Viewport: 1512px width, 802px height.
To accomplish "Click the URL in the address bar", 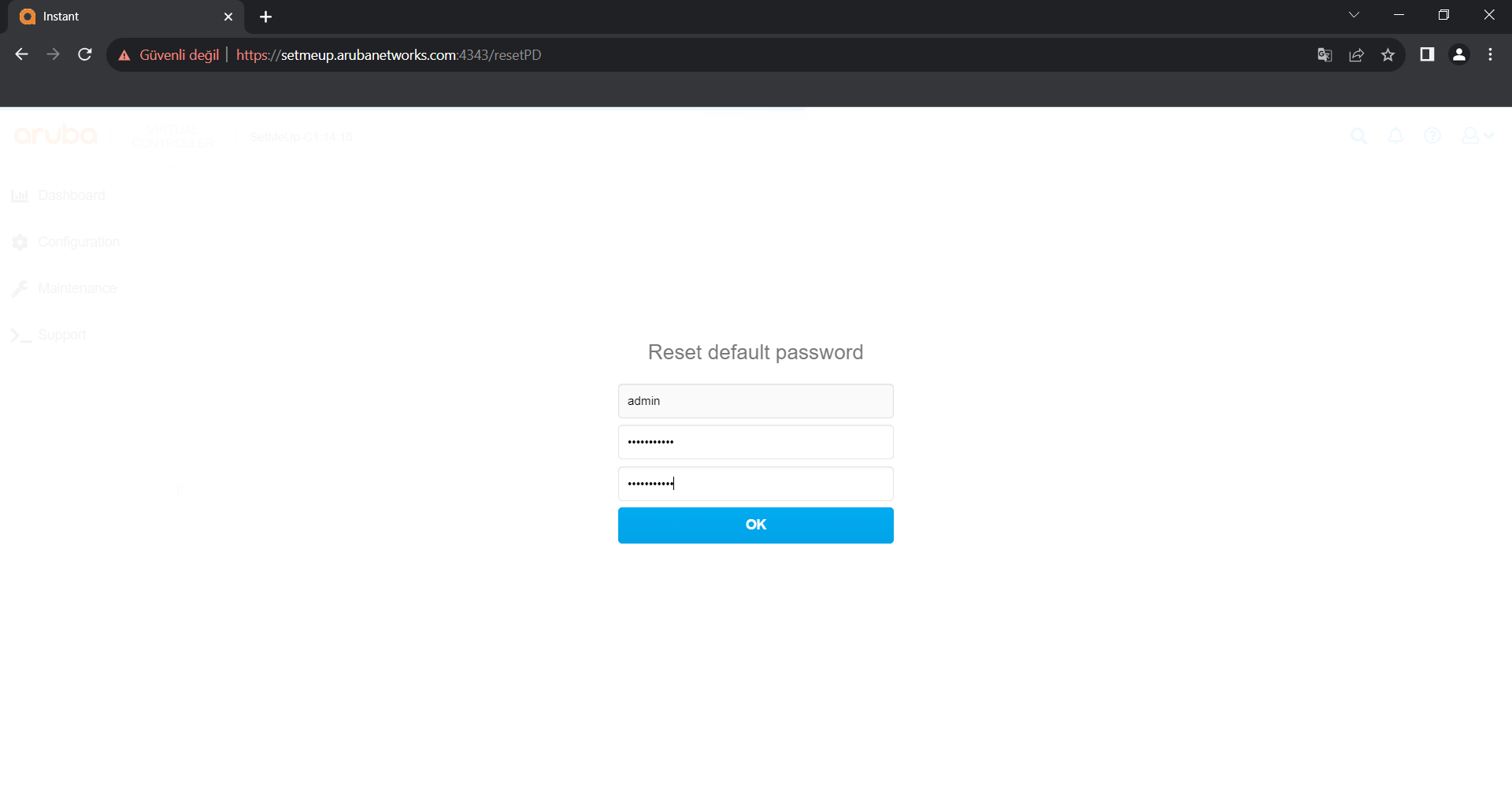I will 388,54.
